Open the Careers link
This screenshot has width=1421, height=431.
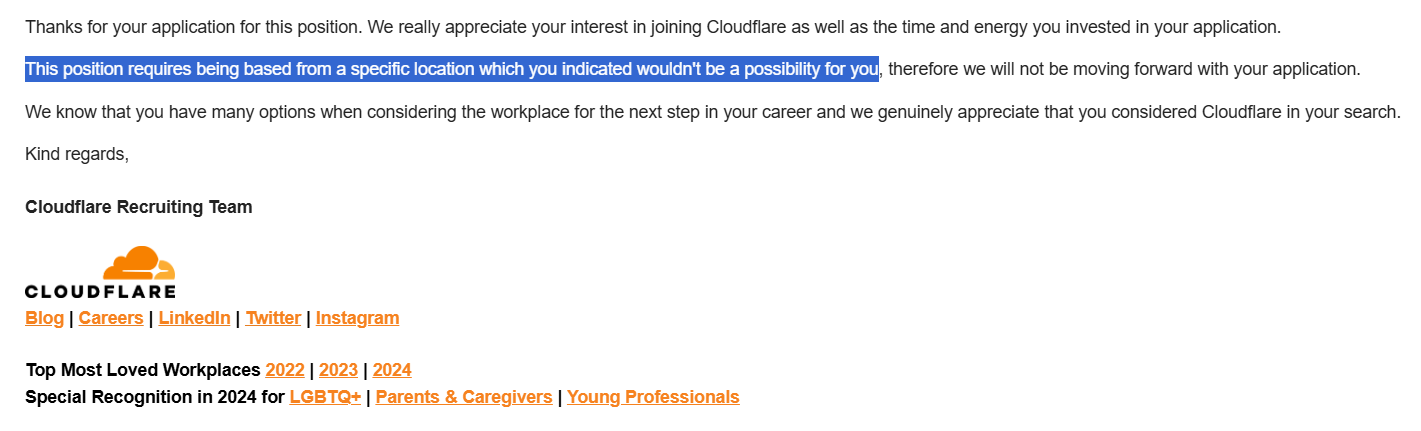(111, 318)
